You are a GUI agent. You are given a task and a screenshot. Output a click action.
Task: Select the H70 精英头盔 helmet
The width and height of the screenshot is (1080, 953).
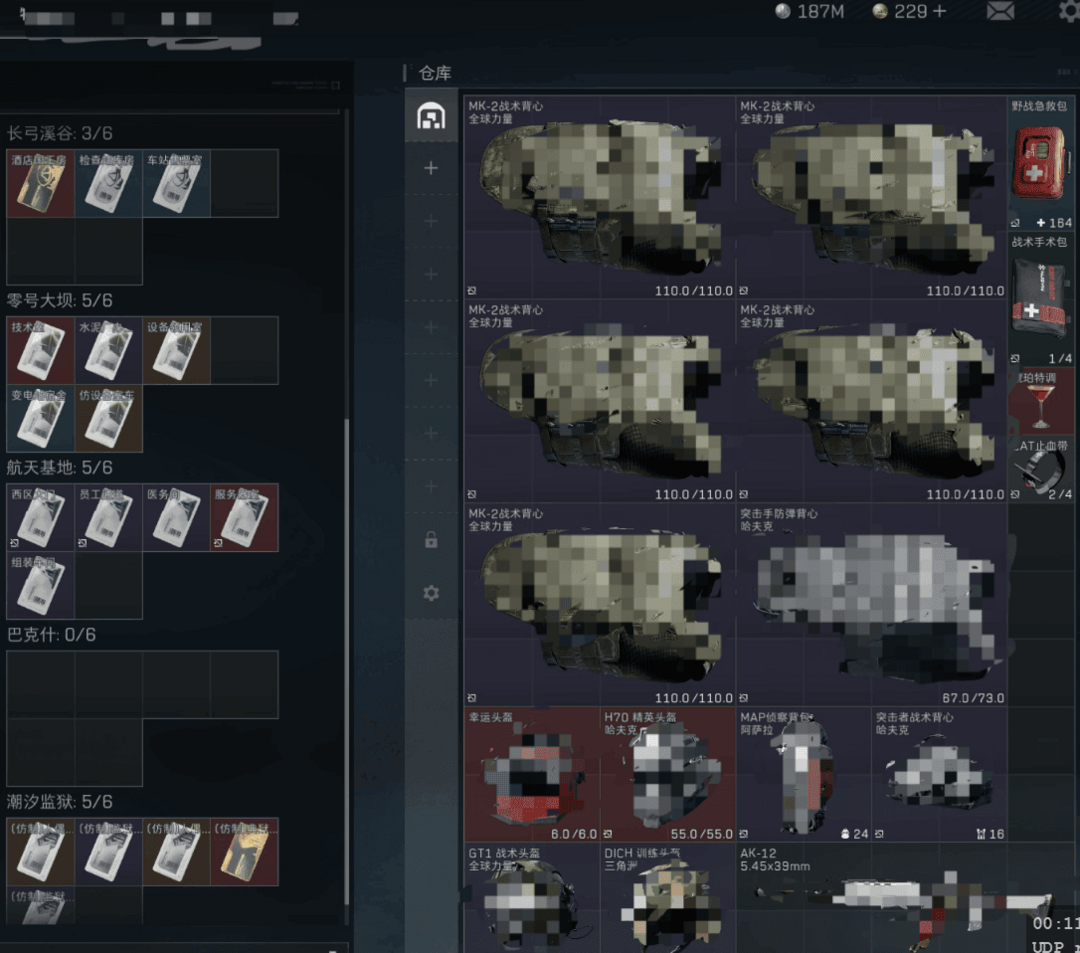pyautogui.click(x=667, y=775)
